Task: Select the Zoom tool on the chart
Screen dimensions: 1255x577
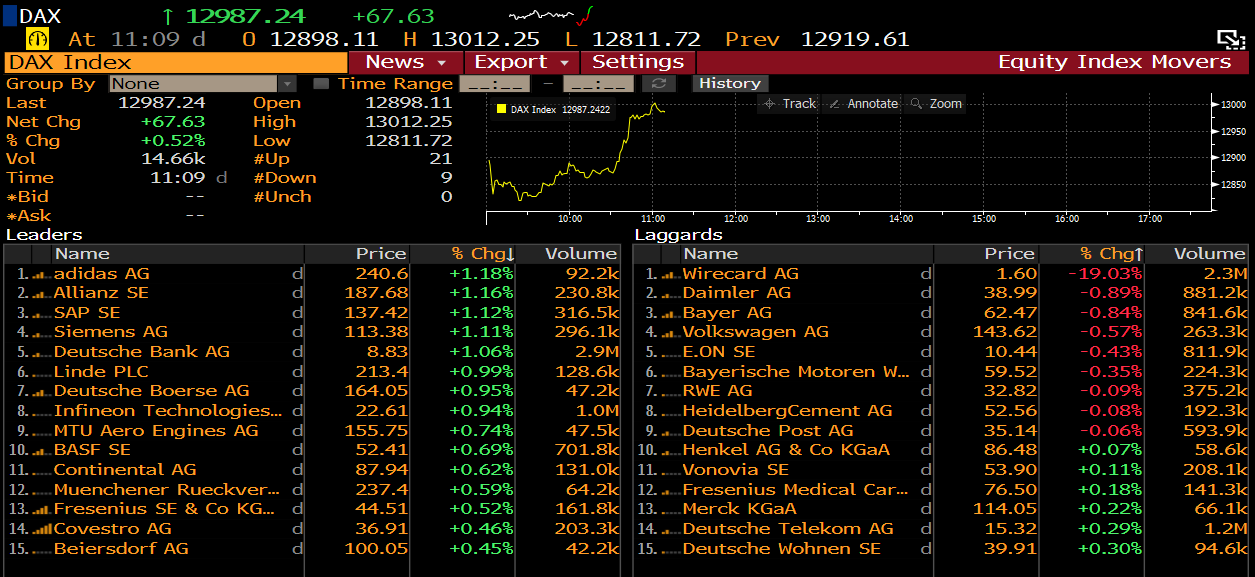Action: pos(935,104)
